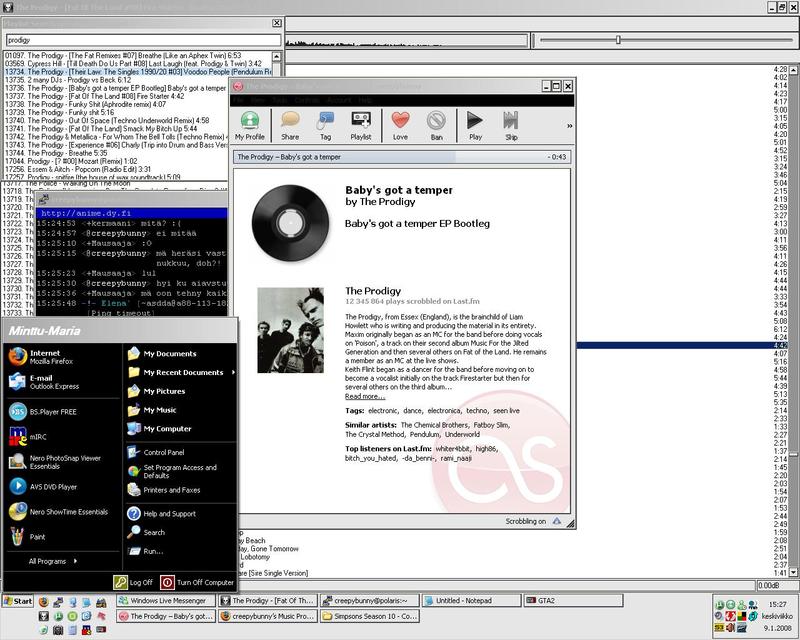Toggle the Scrobbling on status indicator

pos(531,521)
